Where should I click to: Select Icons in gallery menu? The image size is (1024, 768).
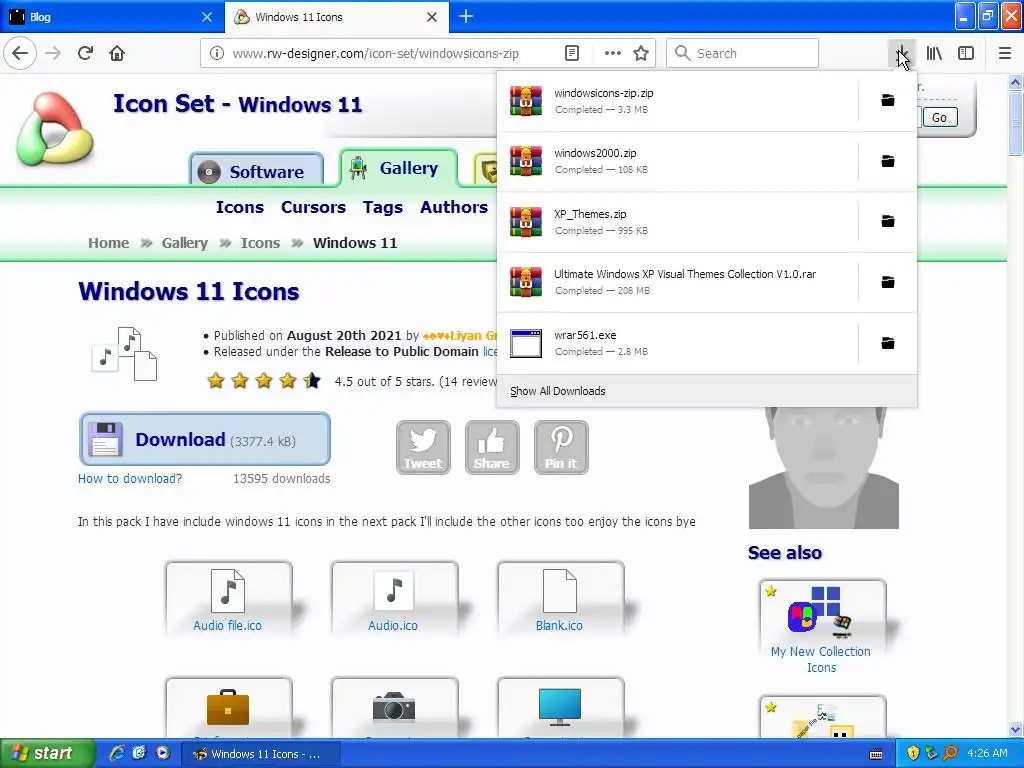tap(240, 207)
